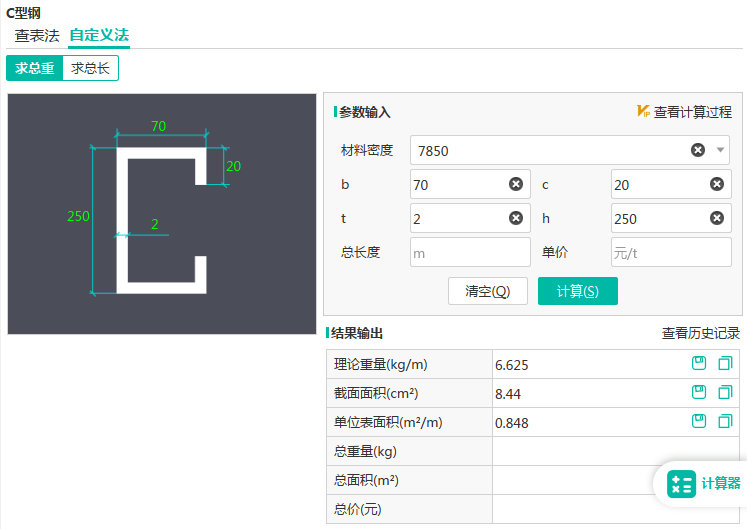
Task: Click the 6.625 theoretical weight value
Action: coord(512,365)
